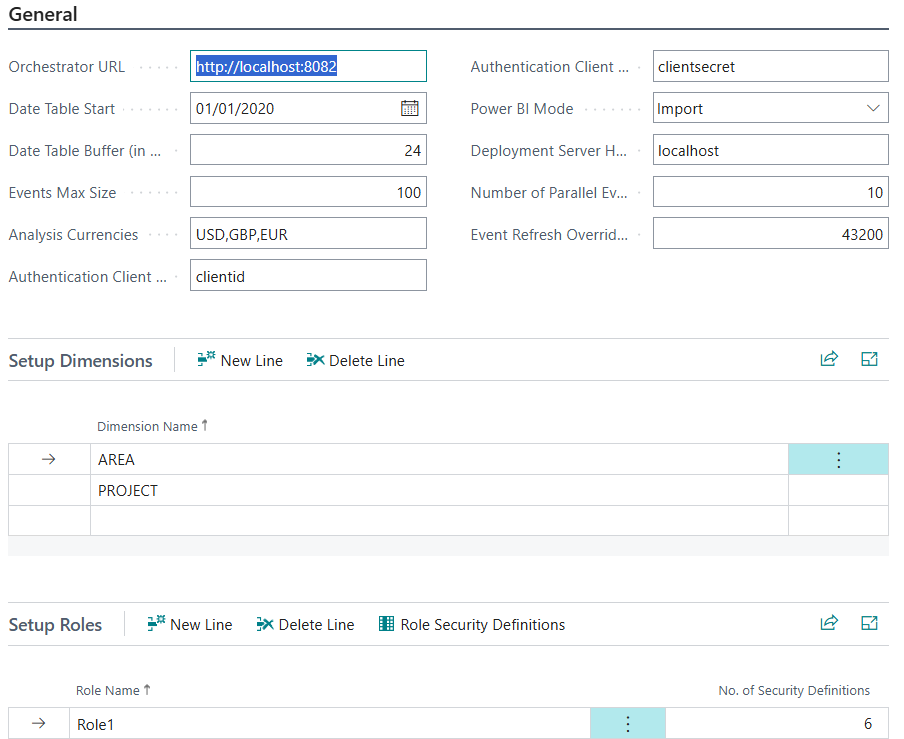Click the Orchestrator URL field

pyautogui.click(x=308, y=66)
